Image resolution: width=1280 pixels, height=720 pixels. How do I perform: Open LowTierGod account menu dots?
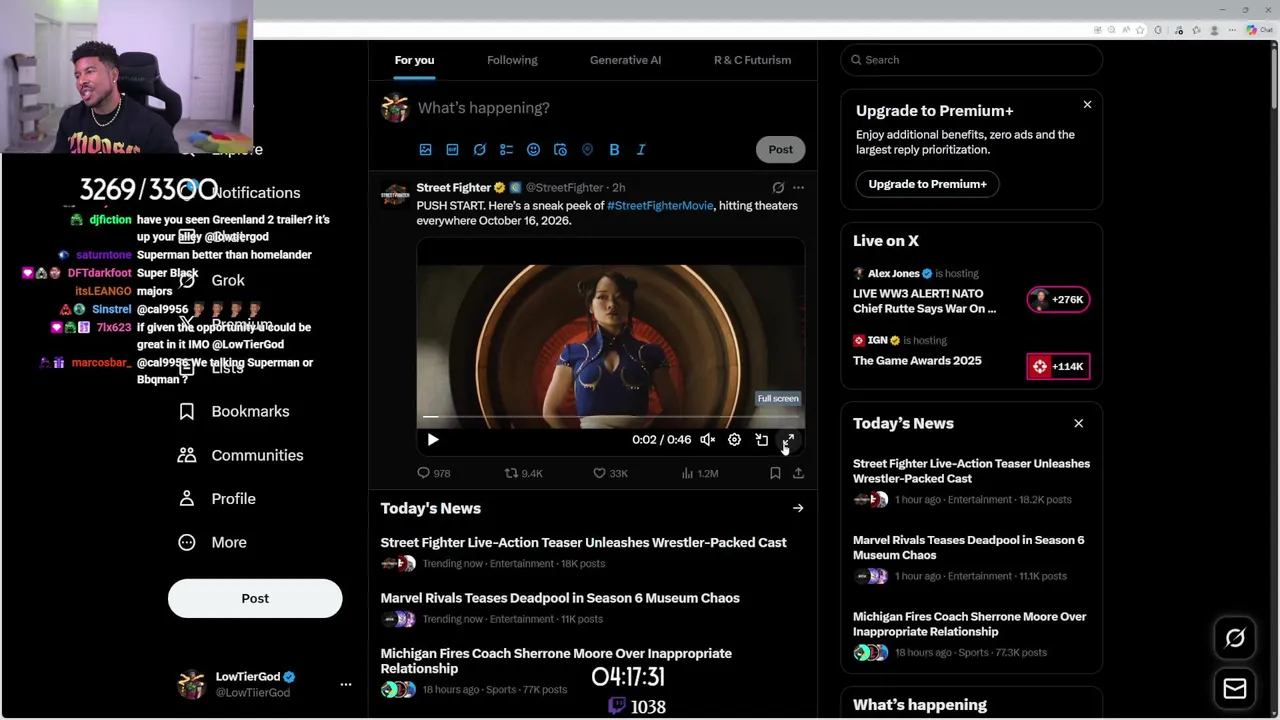click(345, 684)
